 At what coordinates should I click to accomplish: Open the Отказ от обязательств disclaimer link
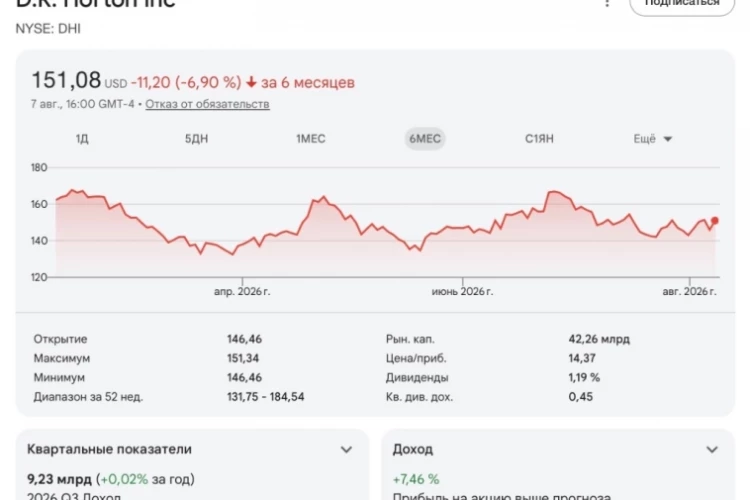click(x=207, y=104)
